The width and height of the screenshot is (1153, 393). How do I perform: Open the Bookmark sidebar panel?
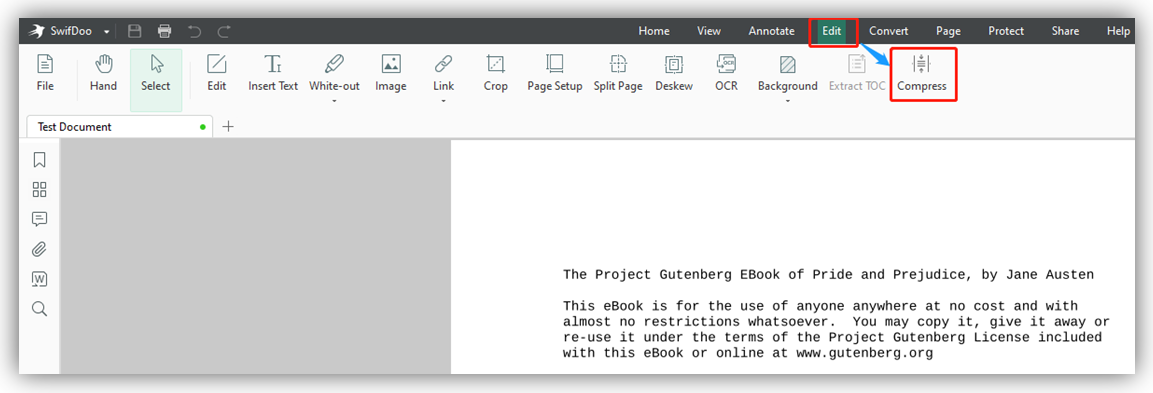(x=40, y=160)
